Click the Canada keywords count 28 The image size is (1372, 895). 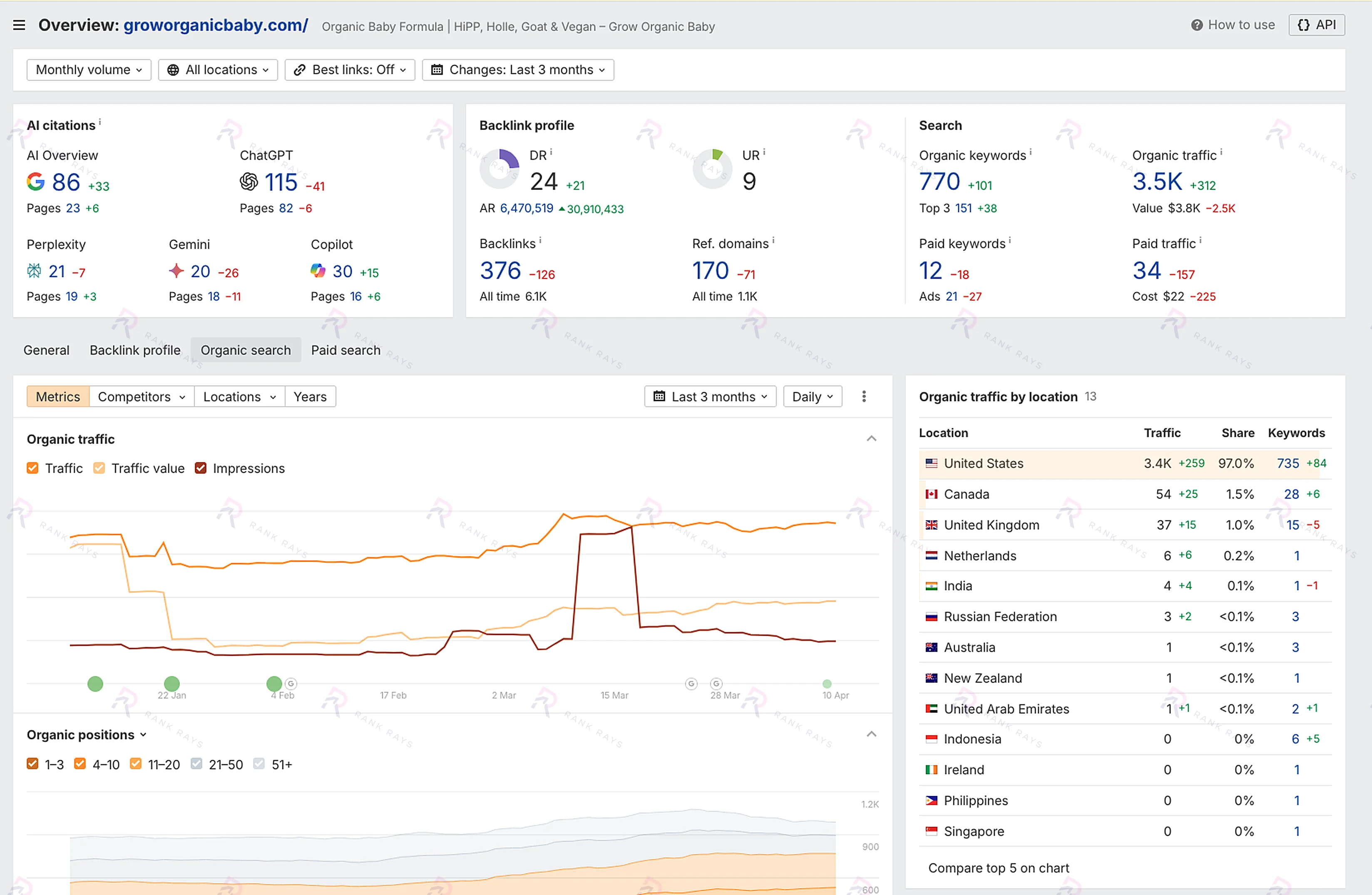(x=1291, y=494)
